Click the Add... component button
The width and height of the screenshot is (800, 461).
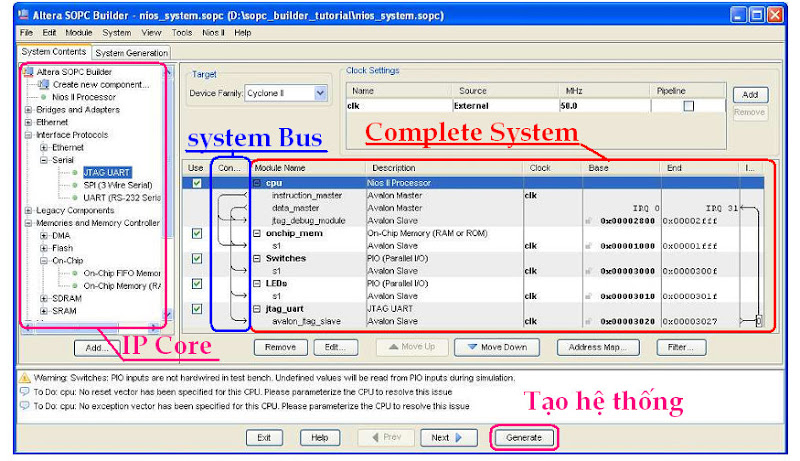click(96, 348)
